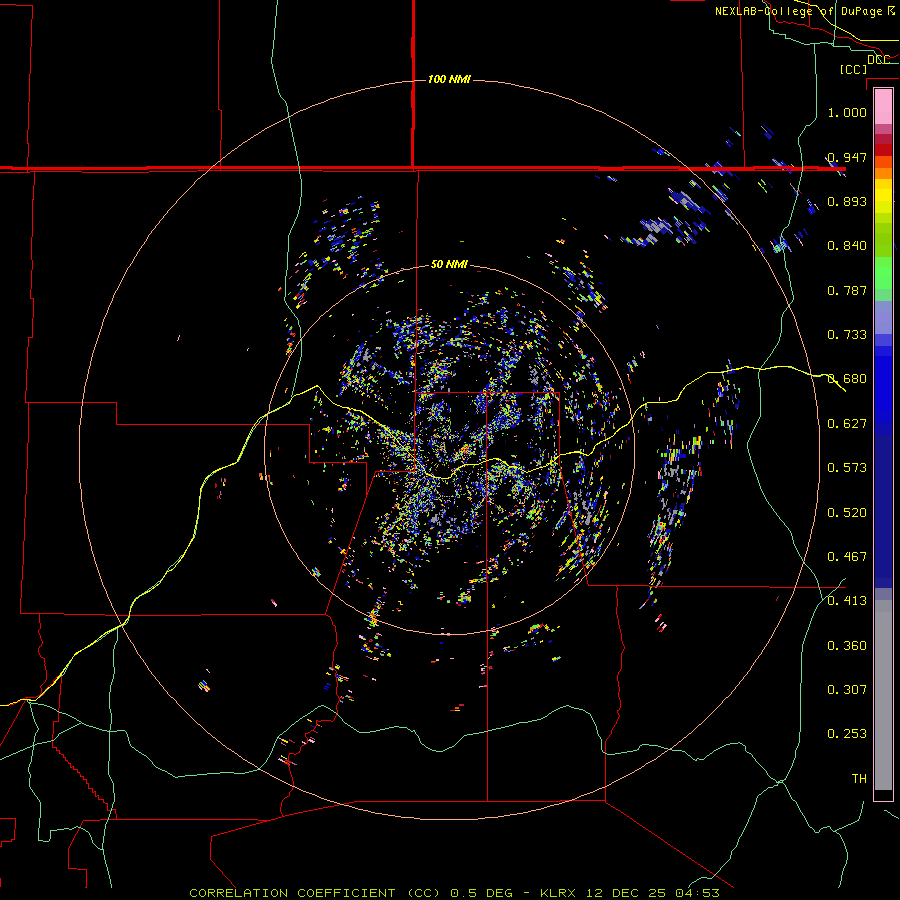The image size is (900, 900).
Task: Select the 0.520 scale value
Action: tap(847, 512)
